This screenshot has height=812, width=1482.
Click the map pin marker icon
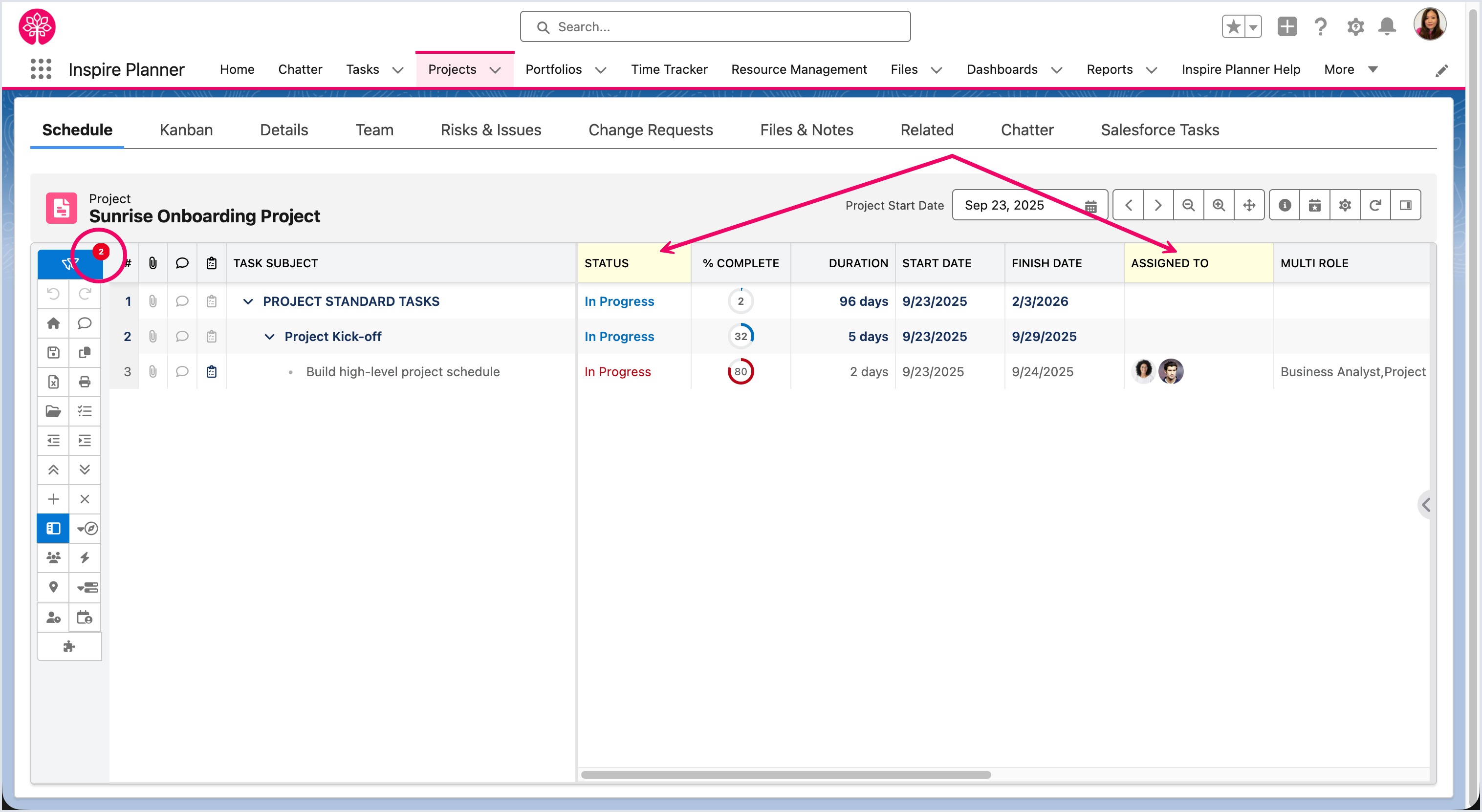click(x=53, y=587)
